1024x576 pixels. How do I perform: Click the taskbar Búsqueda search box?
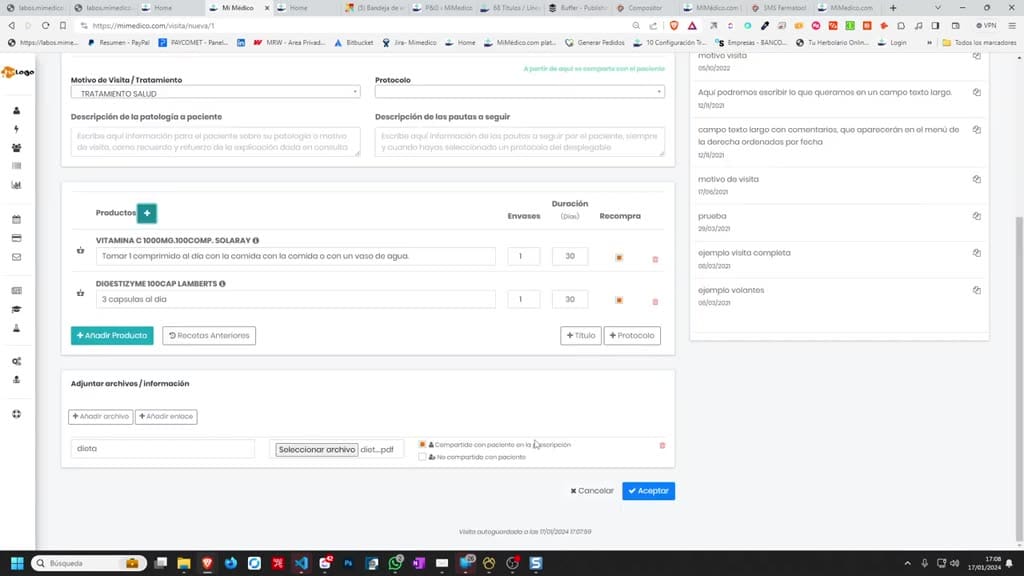88,563
